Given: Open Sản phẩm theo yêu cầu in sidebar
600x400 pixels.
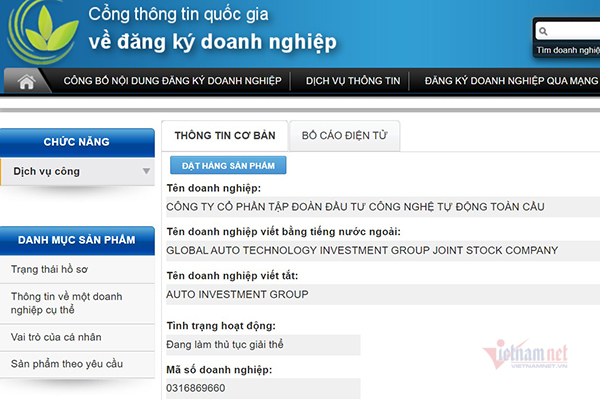Looking at the screenshot, I should 66,364.
